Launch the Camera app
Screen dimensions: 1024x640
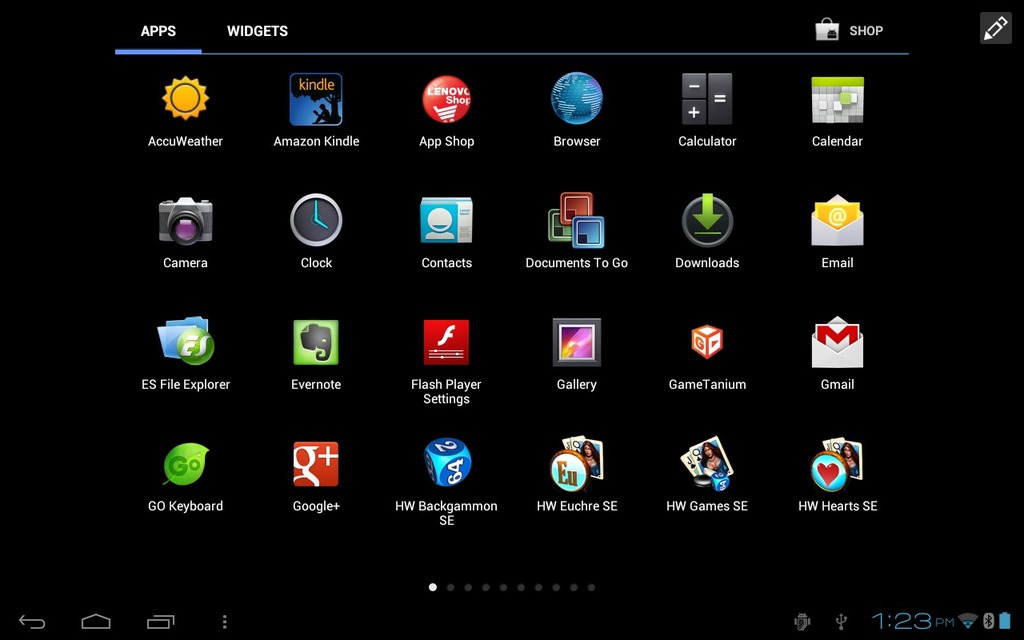pos(185,221)
